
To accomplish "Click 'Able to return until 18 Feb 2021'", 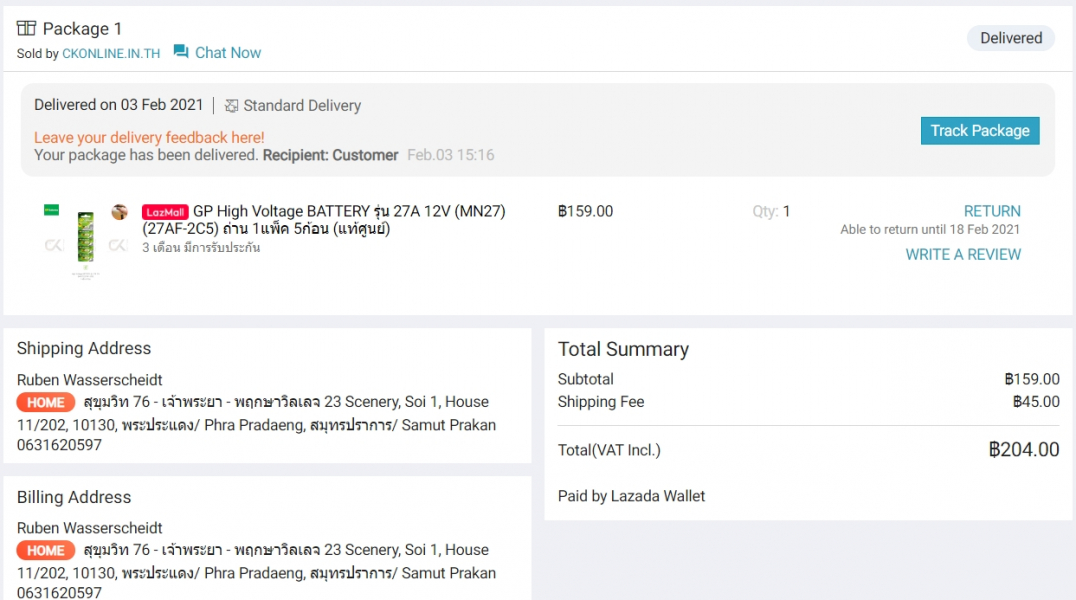I will [x=930, y=230].
